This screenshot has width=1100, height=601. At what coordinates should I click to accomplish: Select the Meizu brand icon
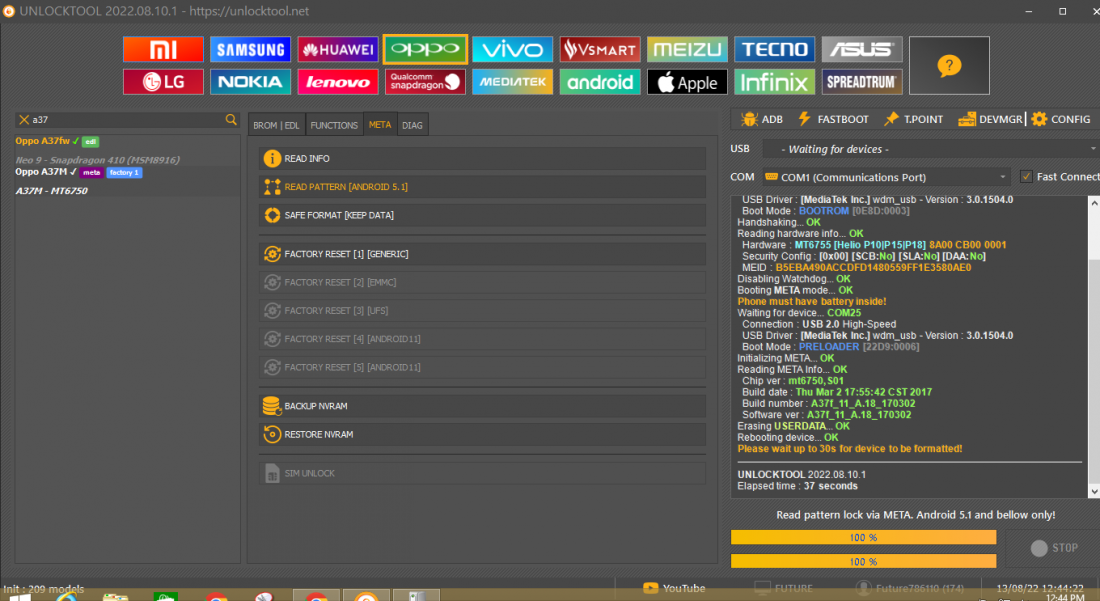pyautogui.click(x=688, y=49)
